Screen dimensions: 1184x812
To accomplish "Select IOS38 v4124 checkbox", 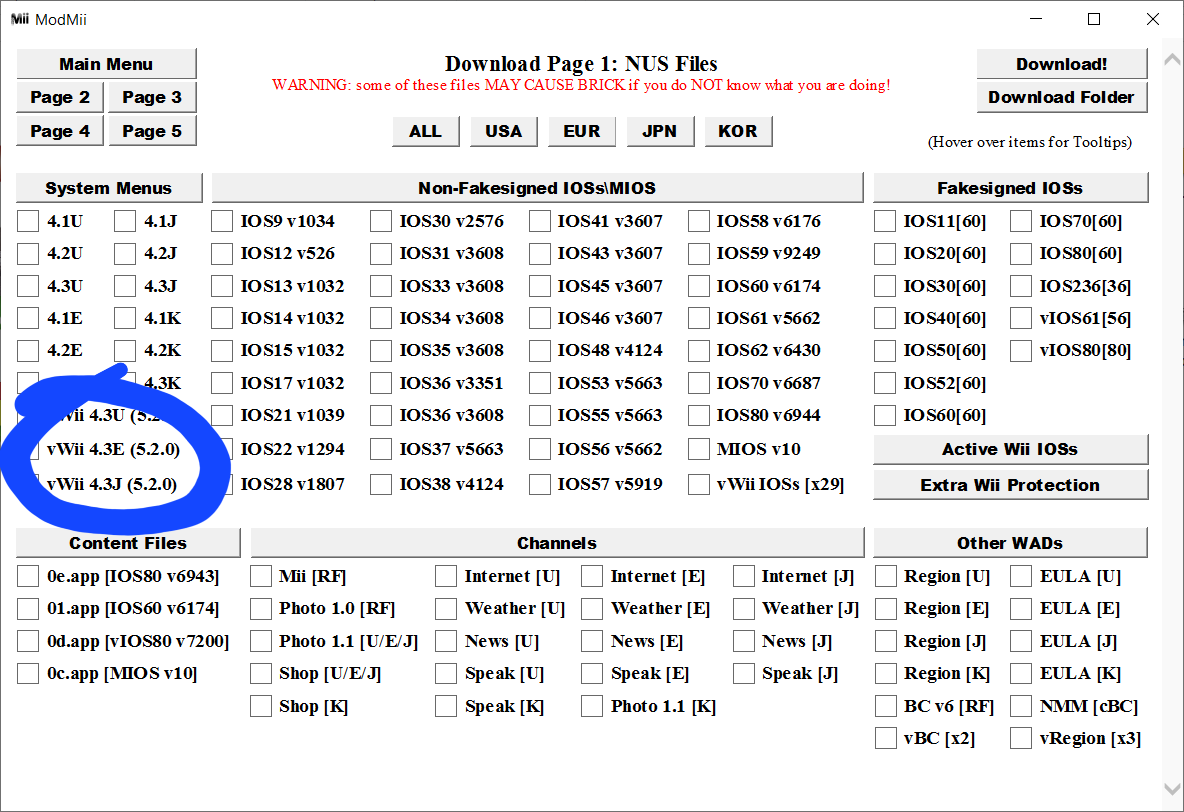I will click(x=381, y=484).
